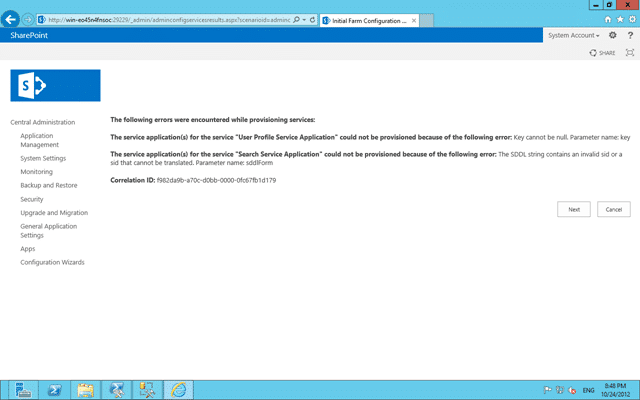Screen dimensions: 640x400
Task: Select the Correlation ID value text
Action: point(216,180)
